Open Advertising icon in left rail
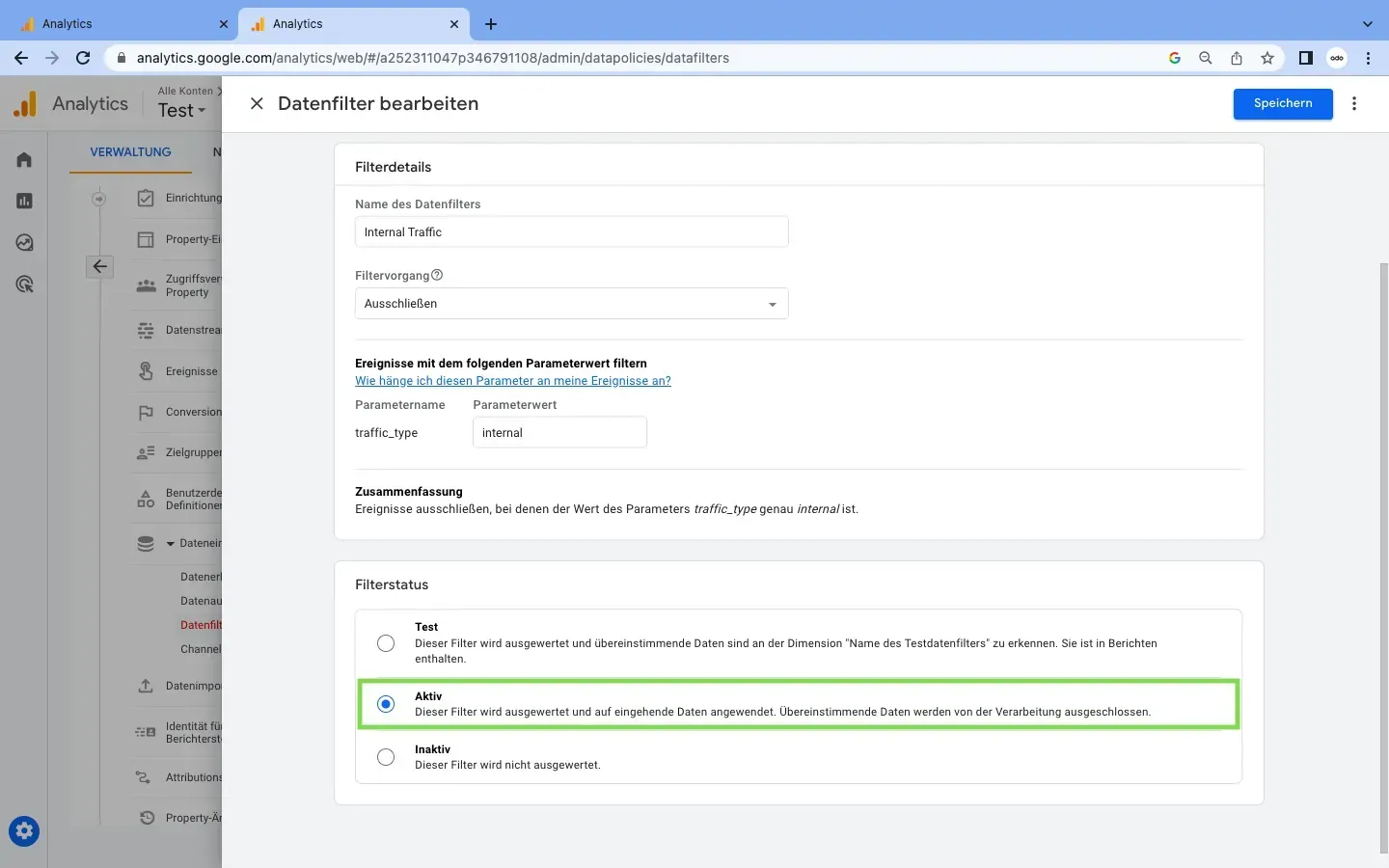Viewport: 1389px width, 868px height. [x=24, y=285]
